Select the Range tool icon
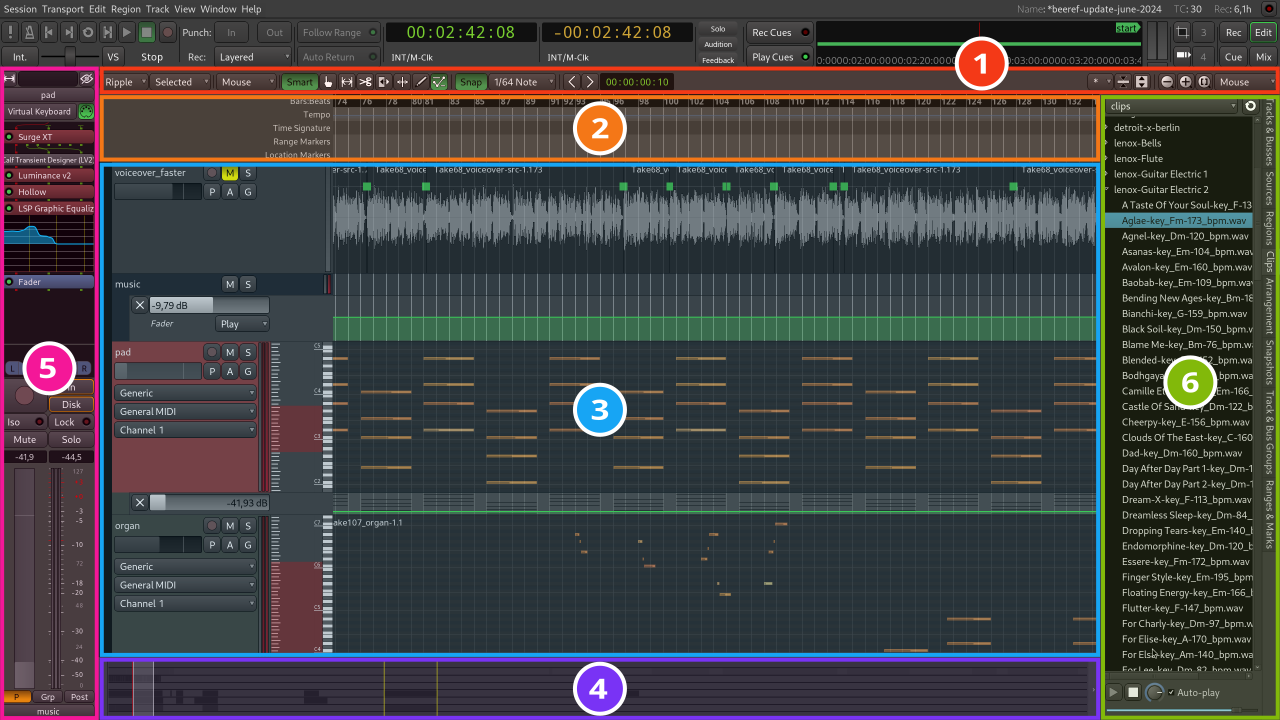 (347, 82)
